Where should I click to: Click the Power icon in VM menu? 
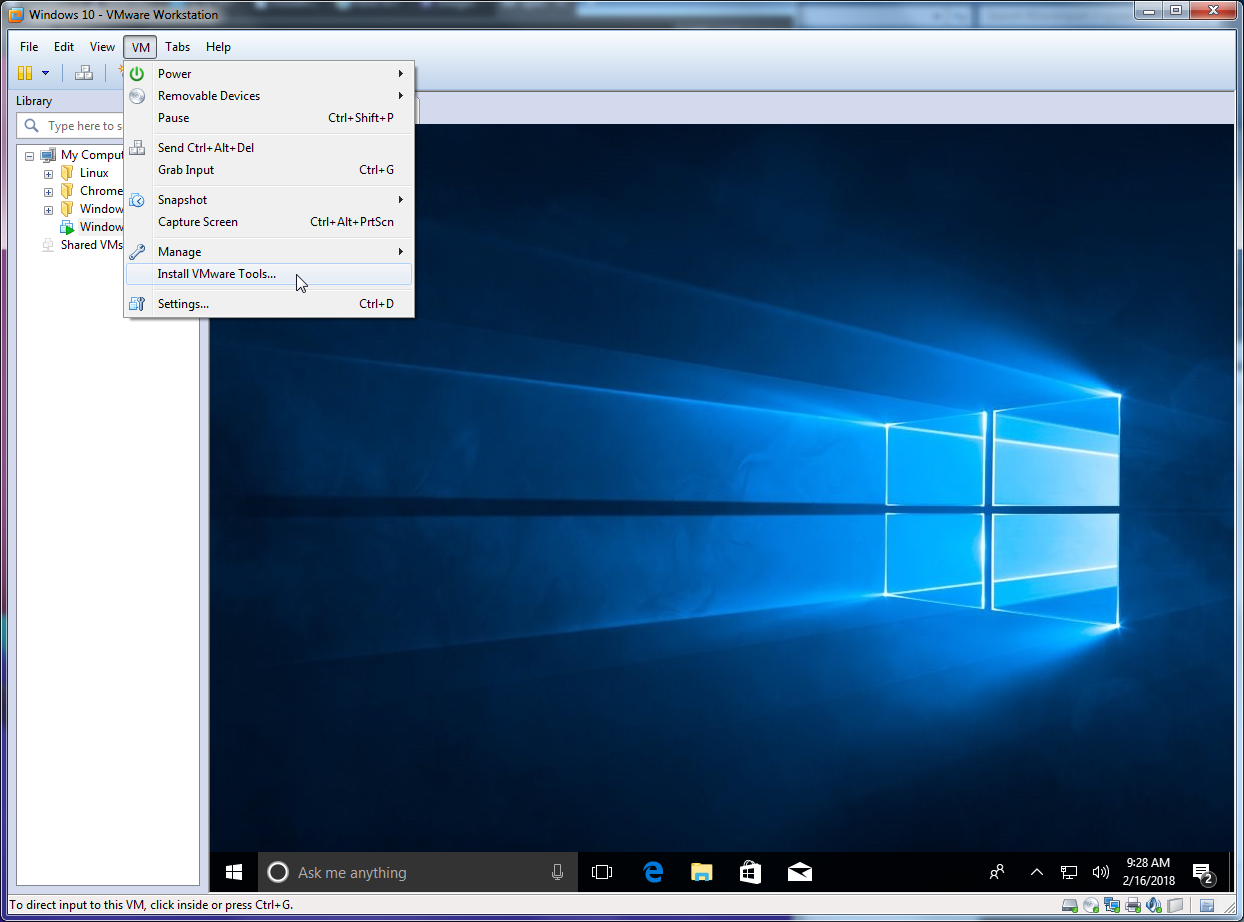pos(137,74)
